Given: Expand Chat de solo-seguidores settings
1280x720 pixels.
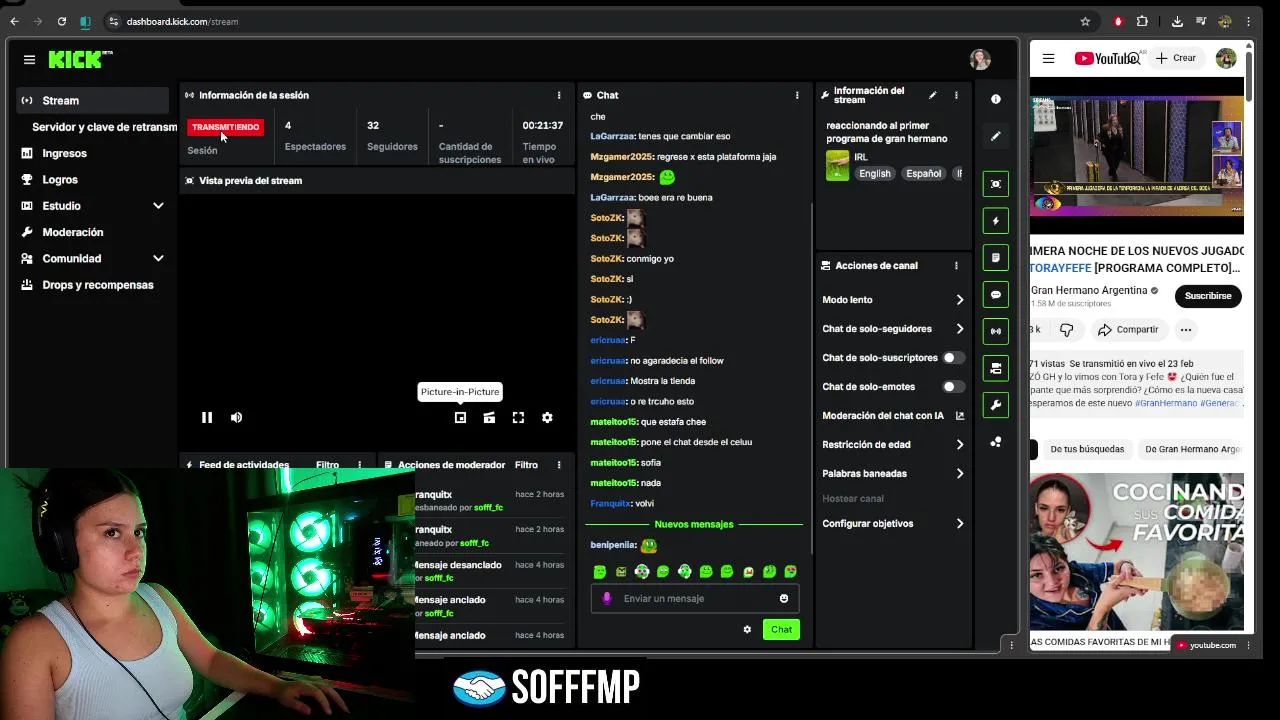Looking at the screenshot, I should click(x=893, y=329).
